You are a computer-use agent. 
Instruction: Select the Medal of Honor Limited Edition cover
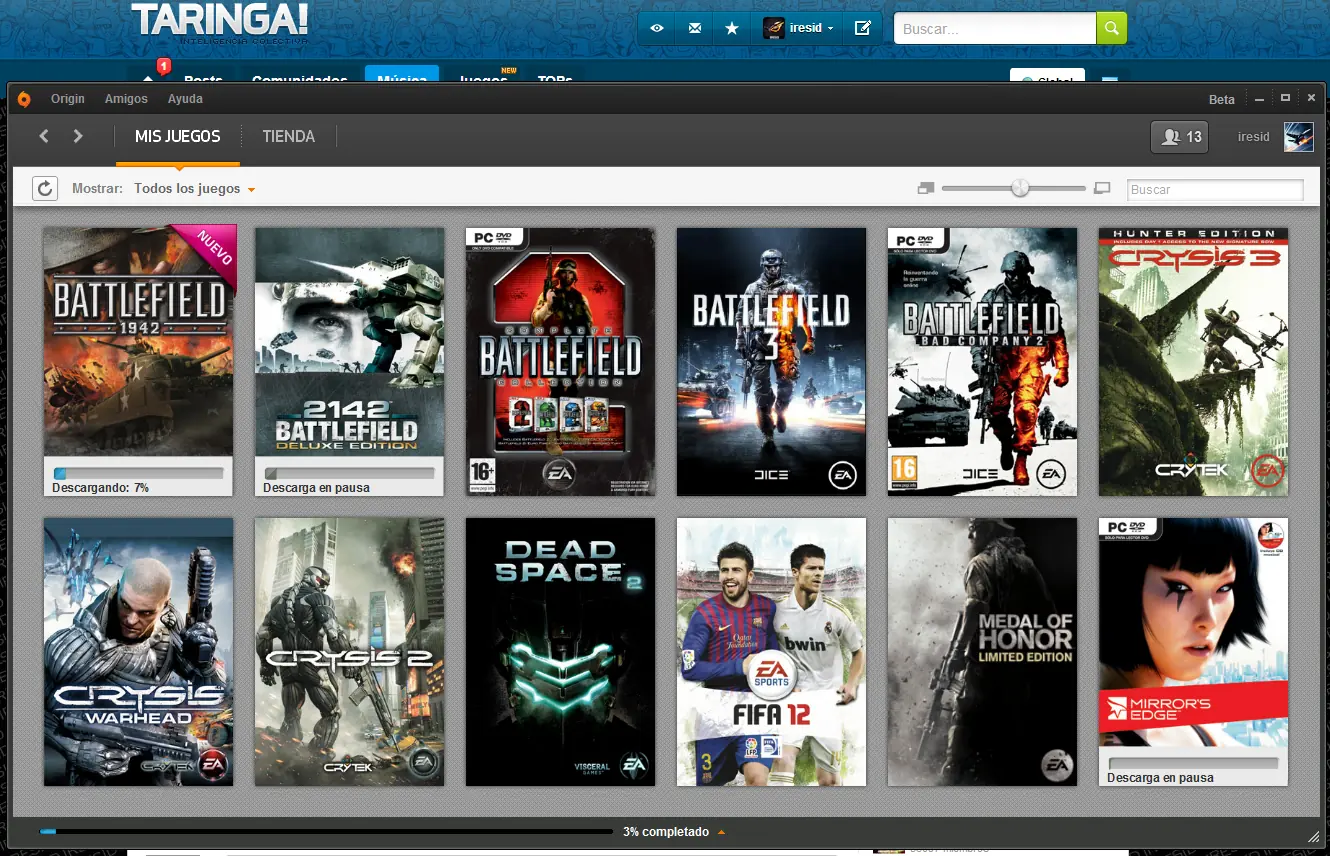982,652
